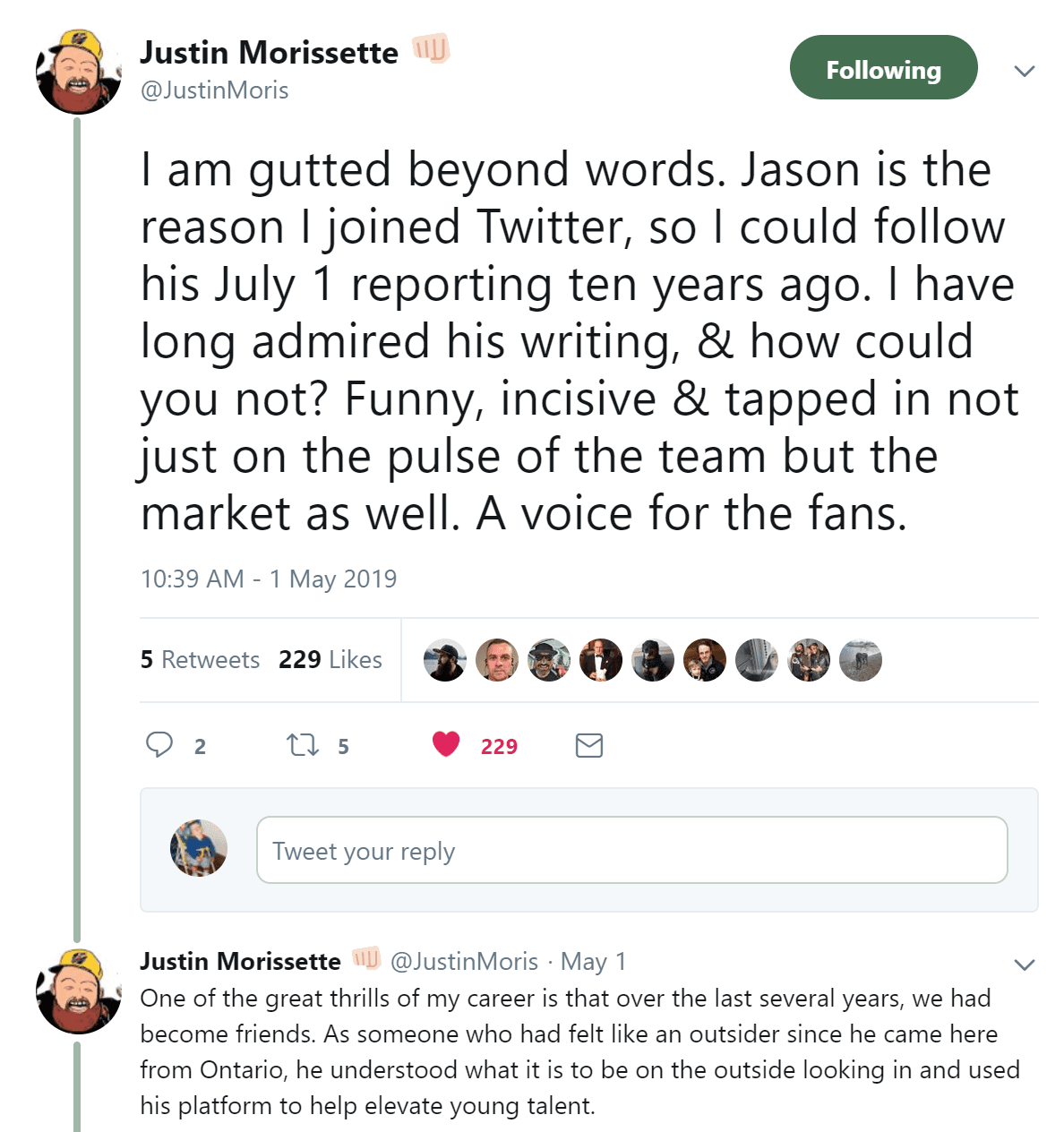Click the red heart like icon
Image resolution: width=1064 pixels, height=1132 pixels.
(x=446, y=744)
